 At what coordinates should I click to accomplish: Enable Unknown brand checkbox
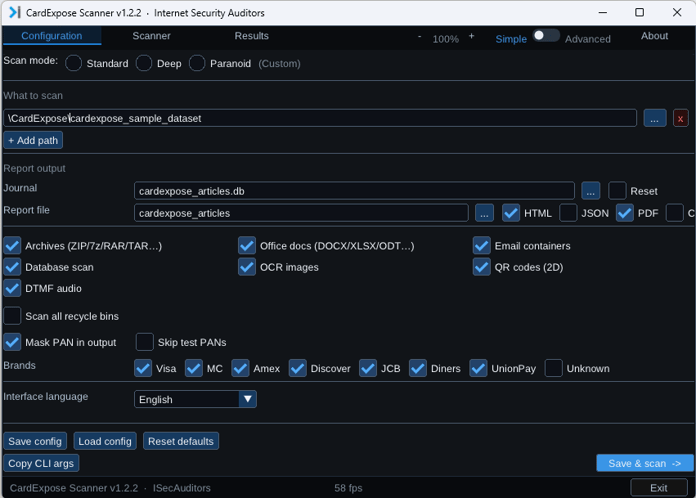[554, 368]
